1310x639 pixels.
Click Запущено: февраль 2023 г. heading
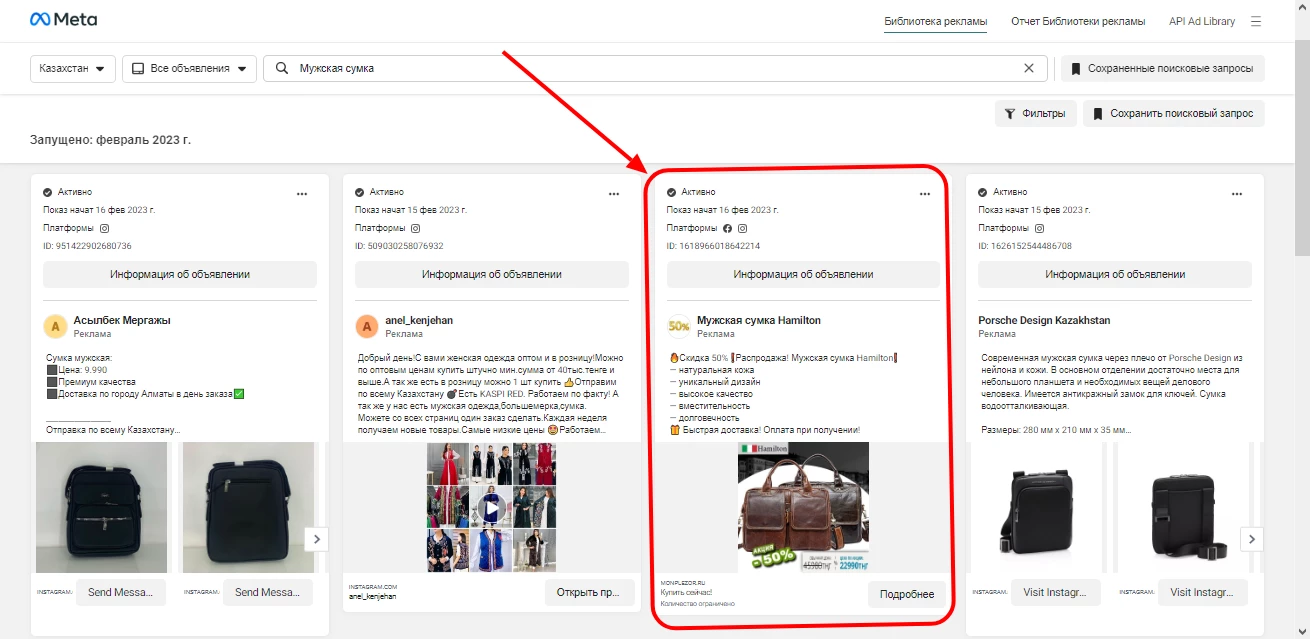coord(110,140)
